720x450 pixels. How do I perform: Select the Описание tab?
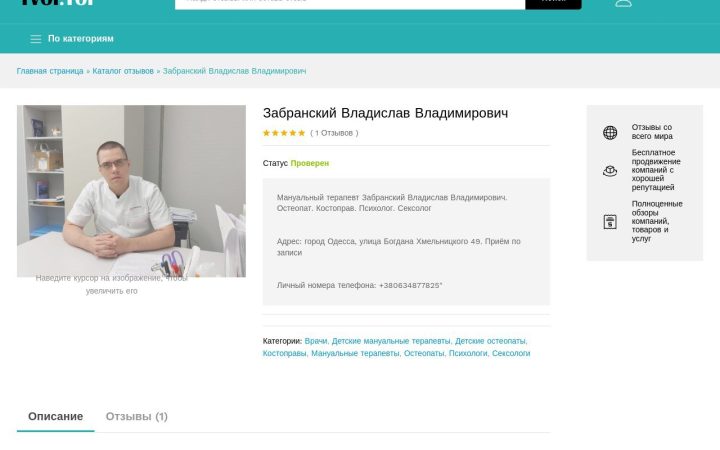(x=56, y=416)
